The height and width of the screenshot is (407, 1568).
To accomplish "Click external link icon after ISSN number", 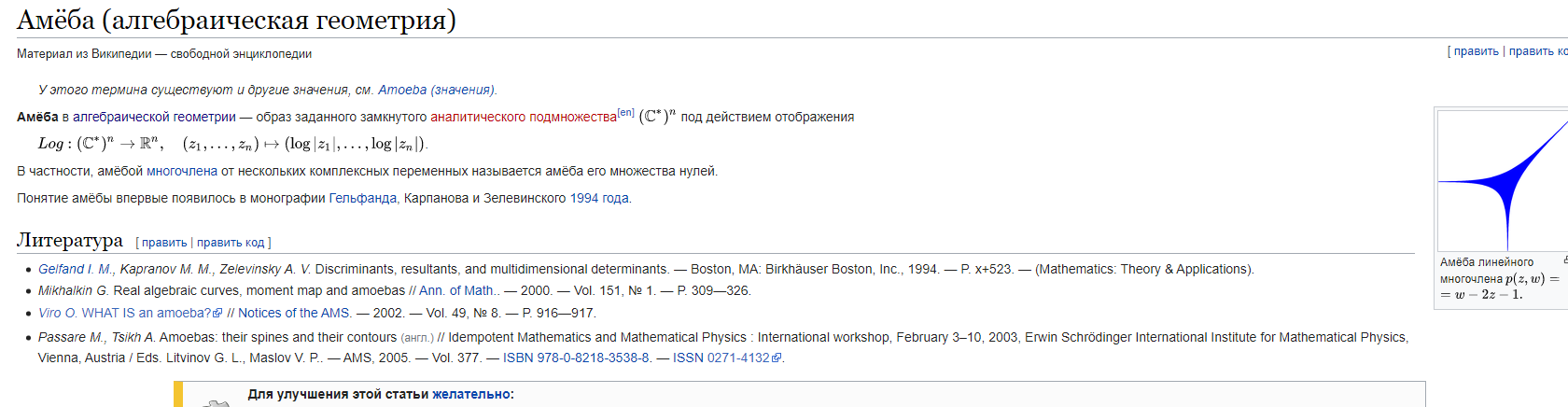I will (x=777, y=358).
